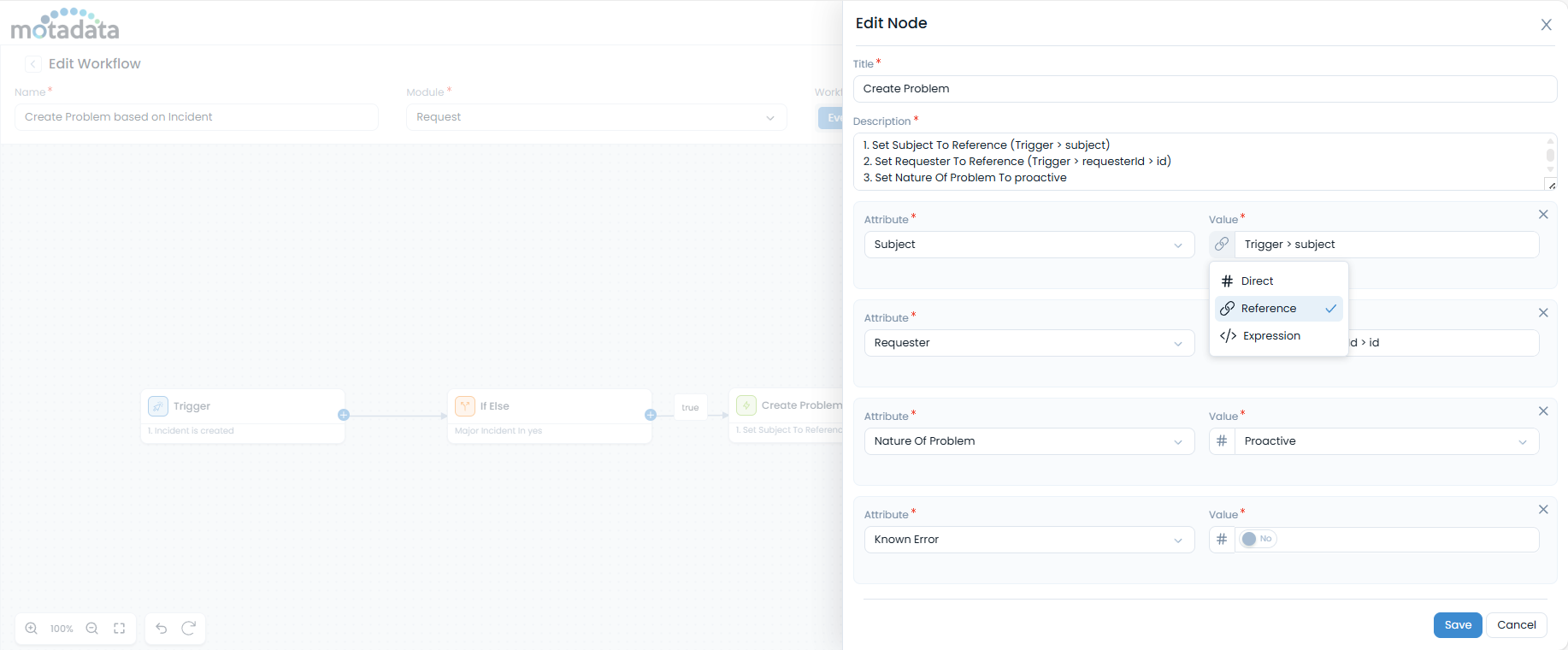The height and width of the screenshot is (650, 1568).
Task: Cancel editing the node
Action: [x=1516, y=625]
